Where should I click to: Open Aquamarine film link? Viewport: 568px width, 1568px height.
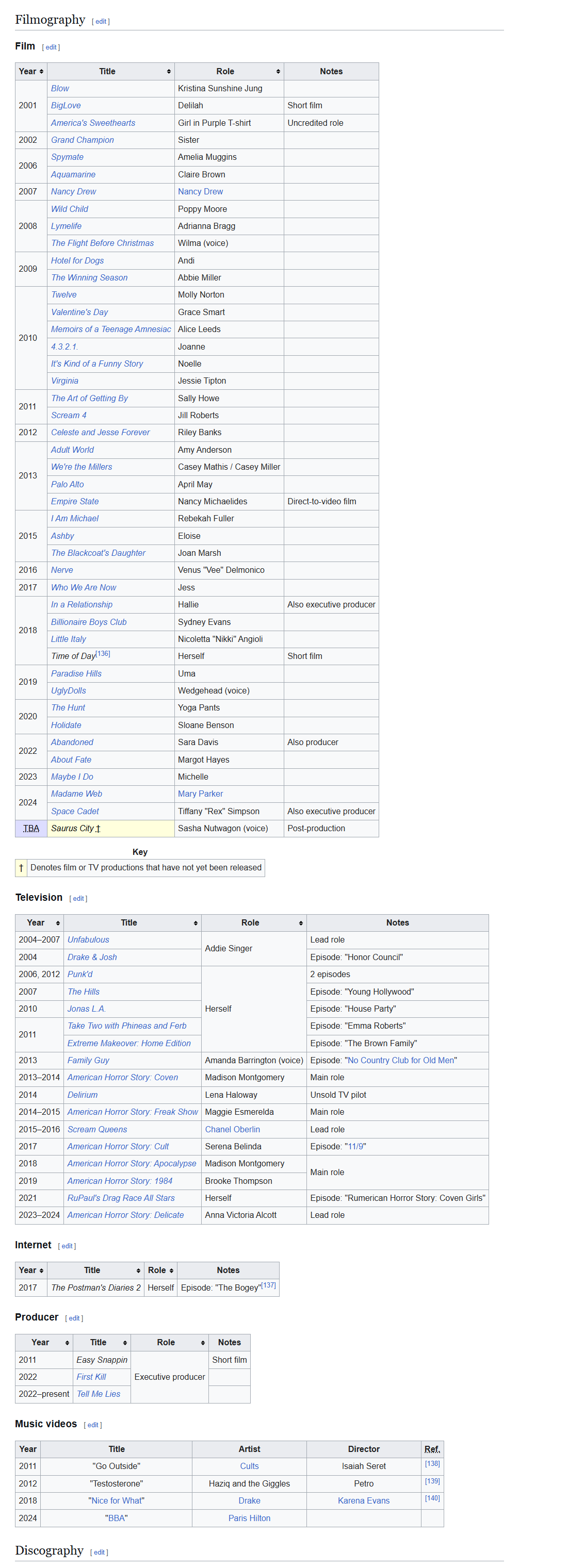tap(73, 174)
